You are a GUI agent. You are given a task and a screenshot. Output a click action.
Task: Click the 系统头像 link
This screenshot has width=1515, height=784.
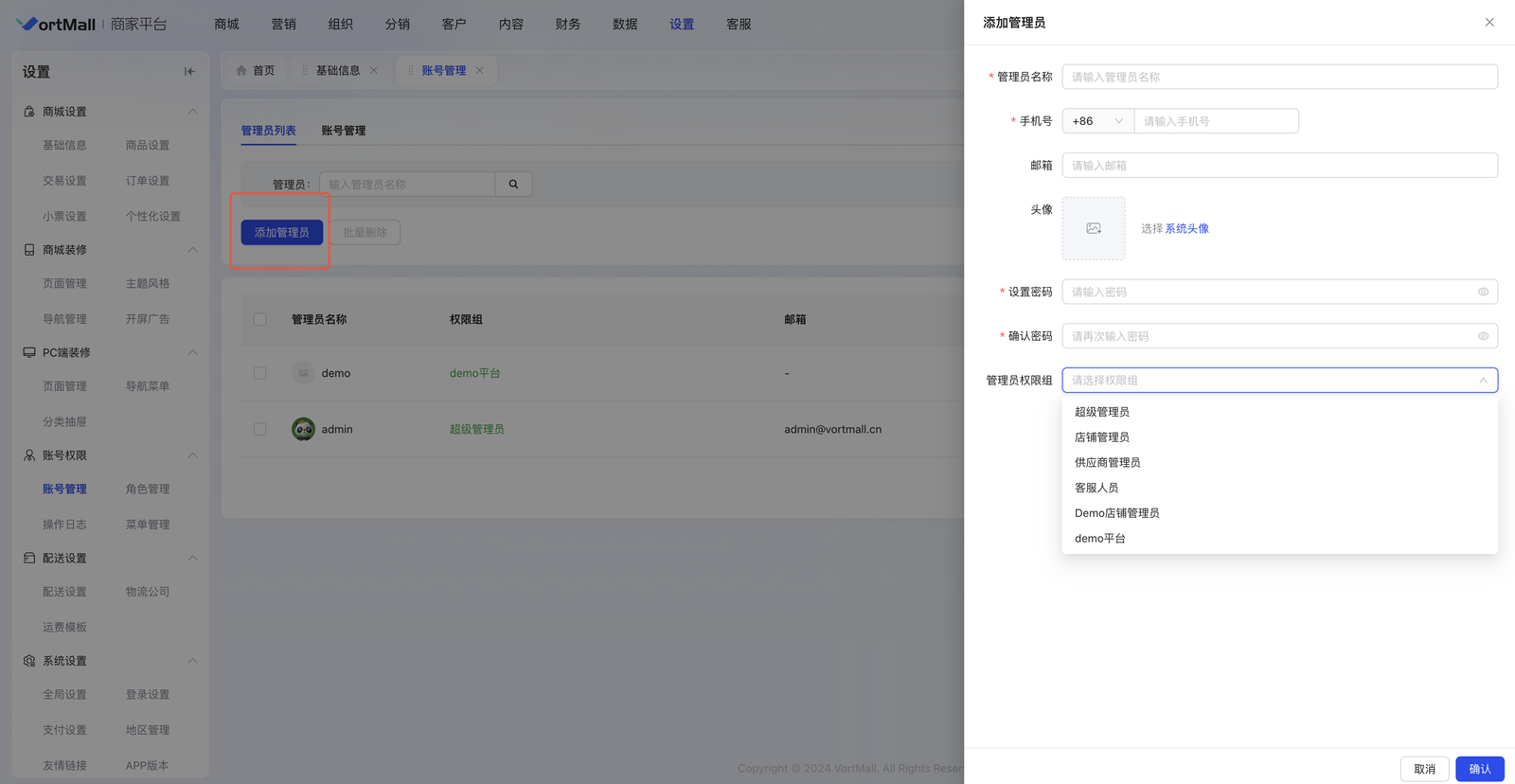point(1186,228)
